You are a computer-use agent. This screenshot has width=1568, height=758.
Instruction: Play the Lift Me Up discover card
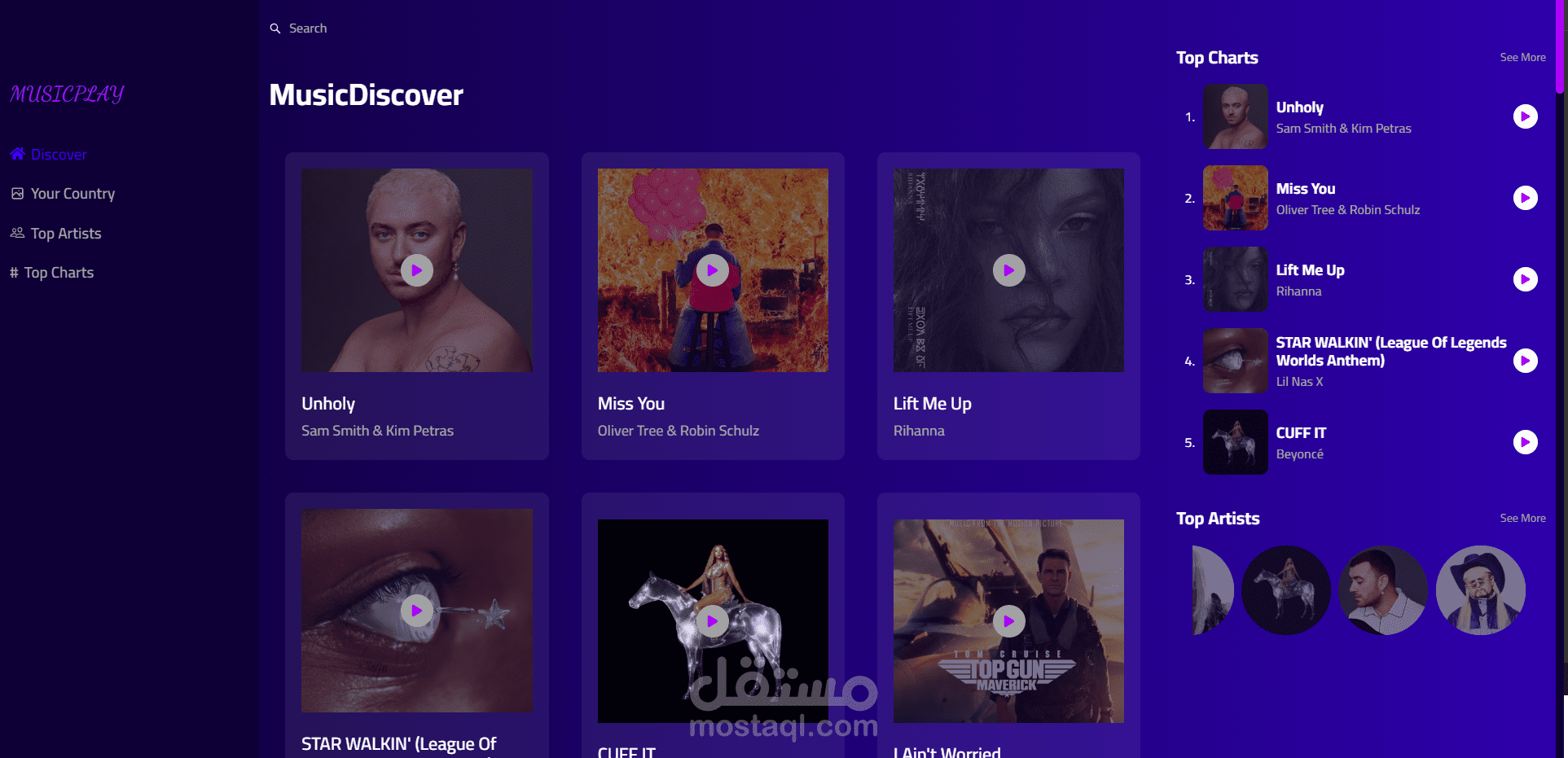1008,270
